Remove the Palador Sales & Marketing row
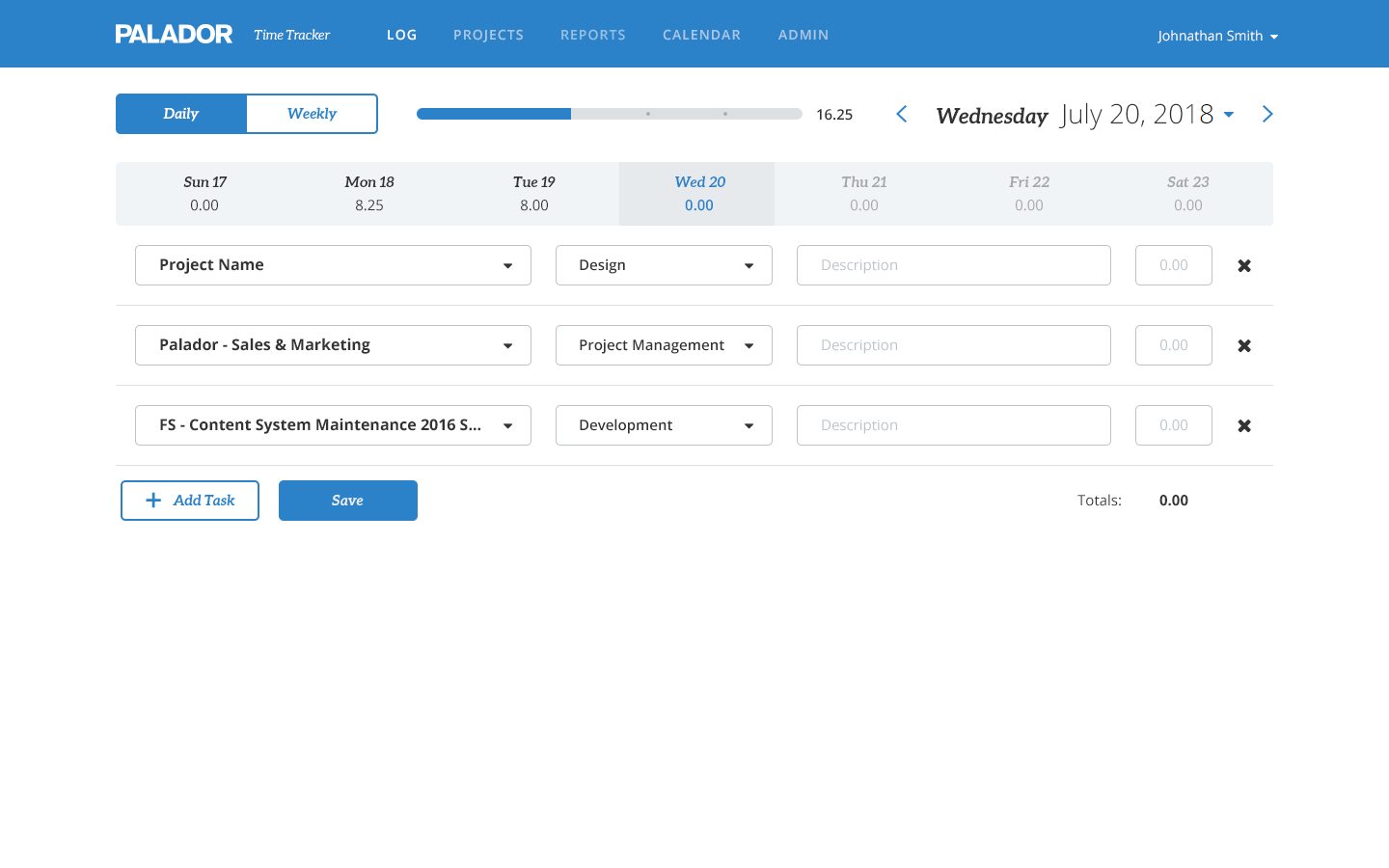This screenshot has width=1389, height=868. pos(1244,345)
